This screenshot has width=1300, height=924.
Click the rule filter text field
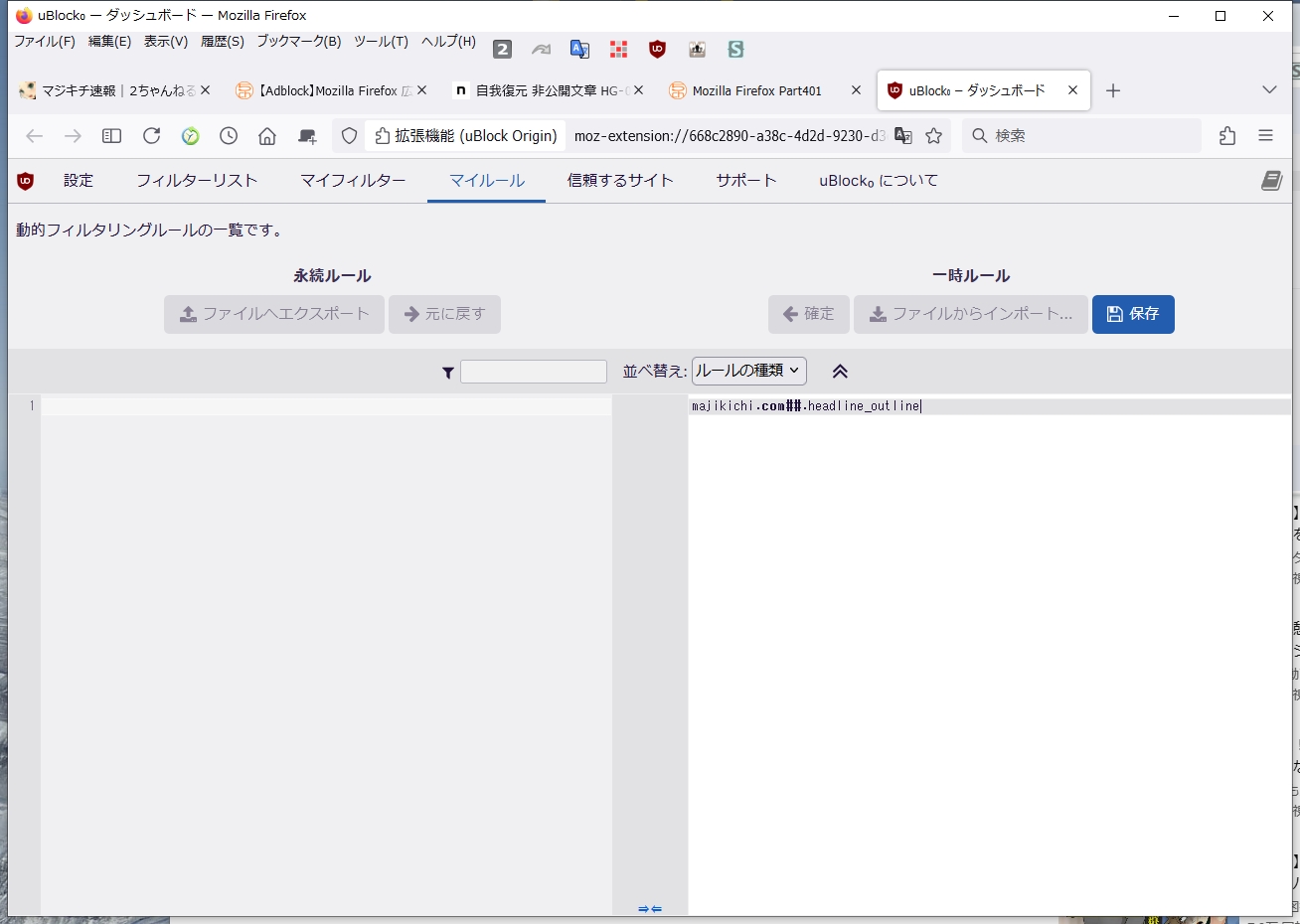tap(534, 372)
